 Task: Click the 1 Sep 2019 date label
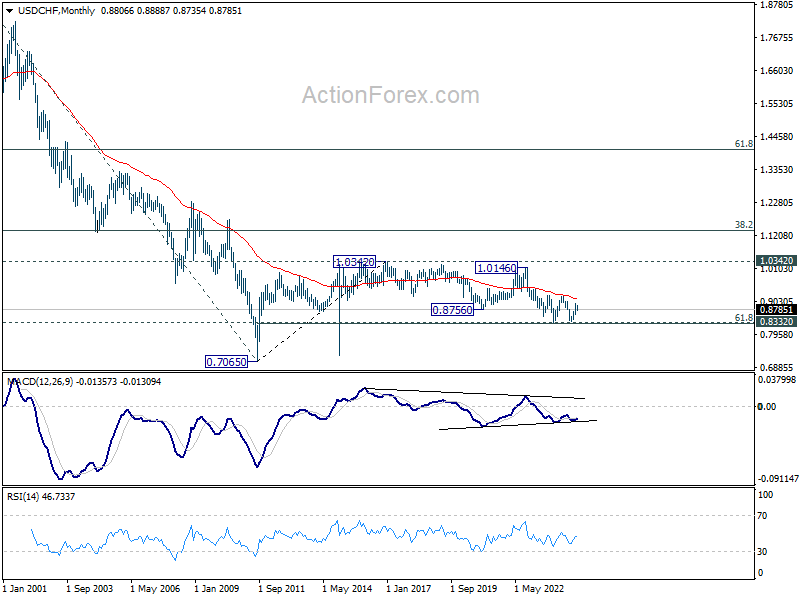[473, 588]
